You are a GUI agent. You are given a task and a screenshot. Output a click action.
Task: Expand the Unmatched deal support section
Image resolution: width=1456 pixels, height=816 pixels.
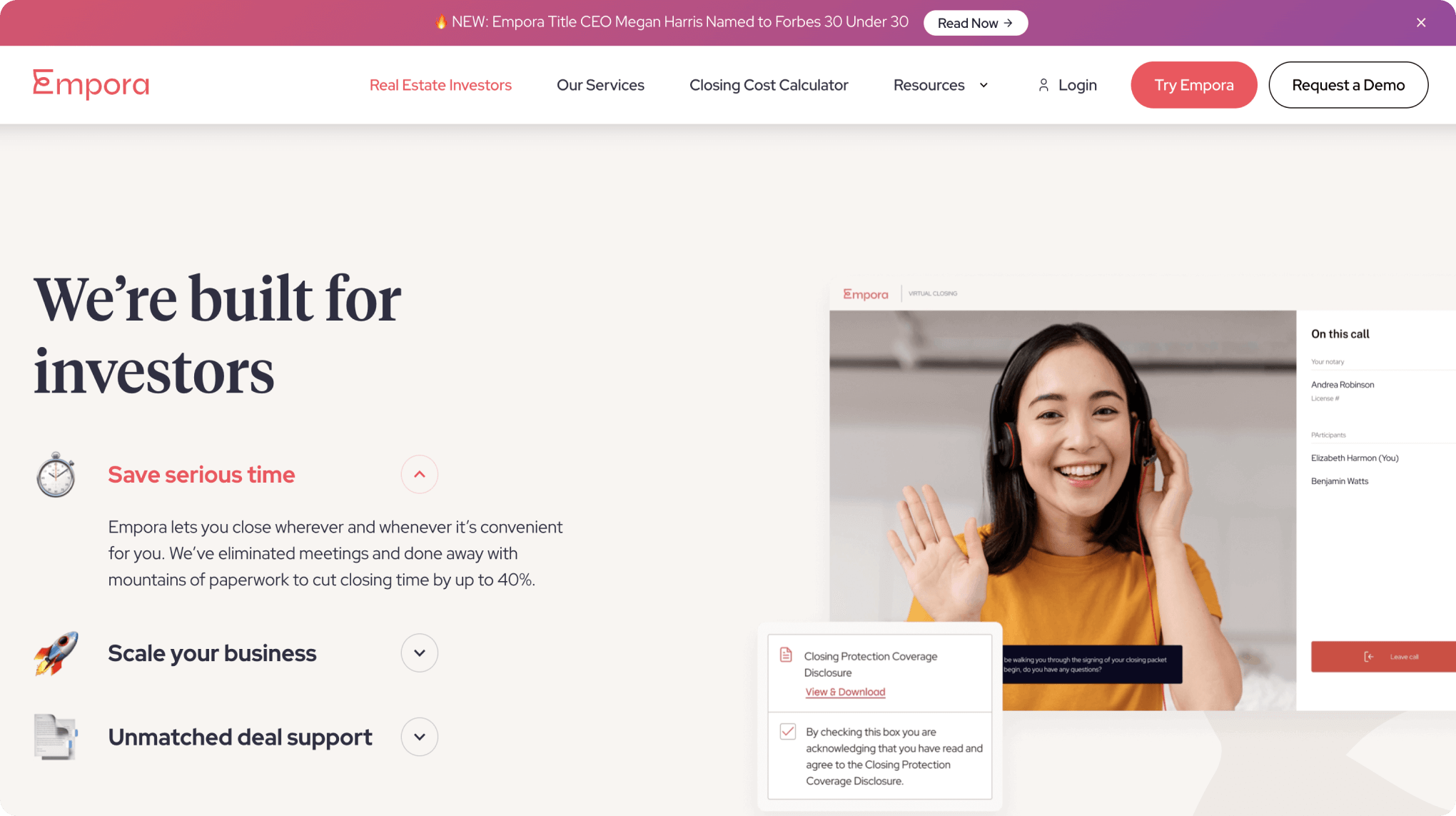point(419,737)
